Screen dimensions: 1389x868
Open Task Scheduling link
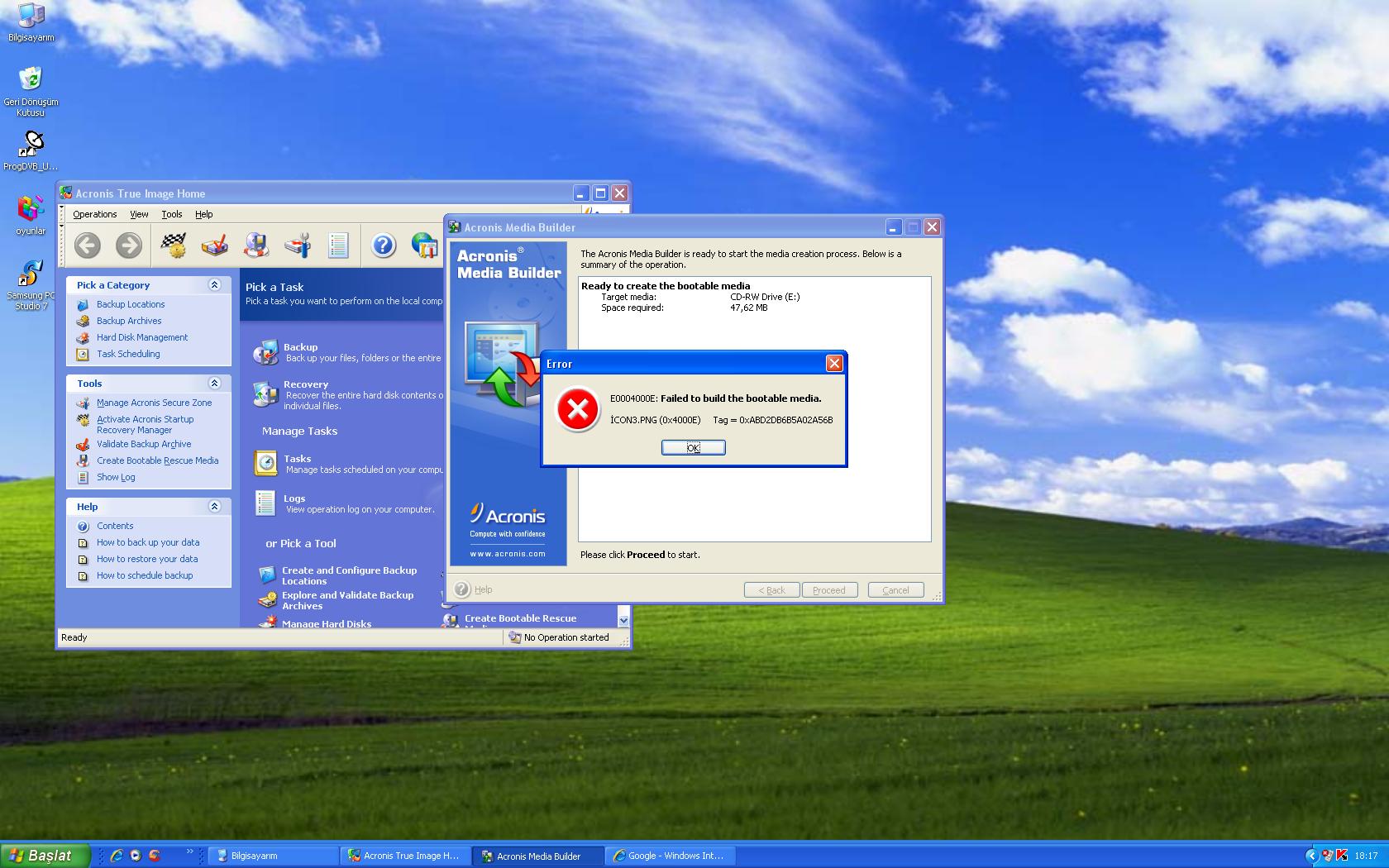pyautogui.click(x=128, y=354)
